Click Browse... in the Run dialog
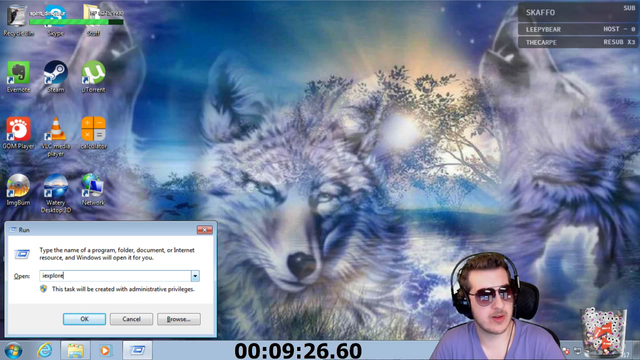 click(179, 319)
